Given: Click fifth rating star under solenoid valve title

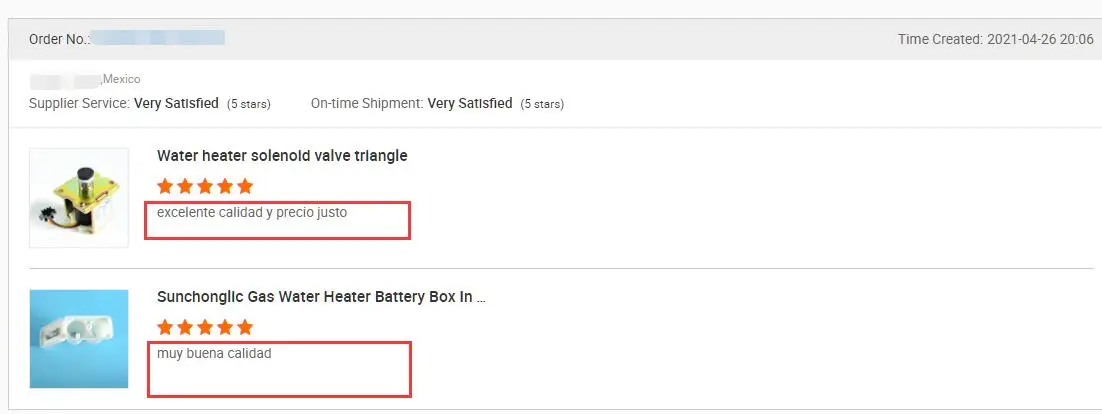Looking at the screenshot, I should coord(245,186).
